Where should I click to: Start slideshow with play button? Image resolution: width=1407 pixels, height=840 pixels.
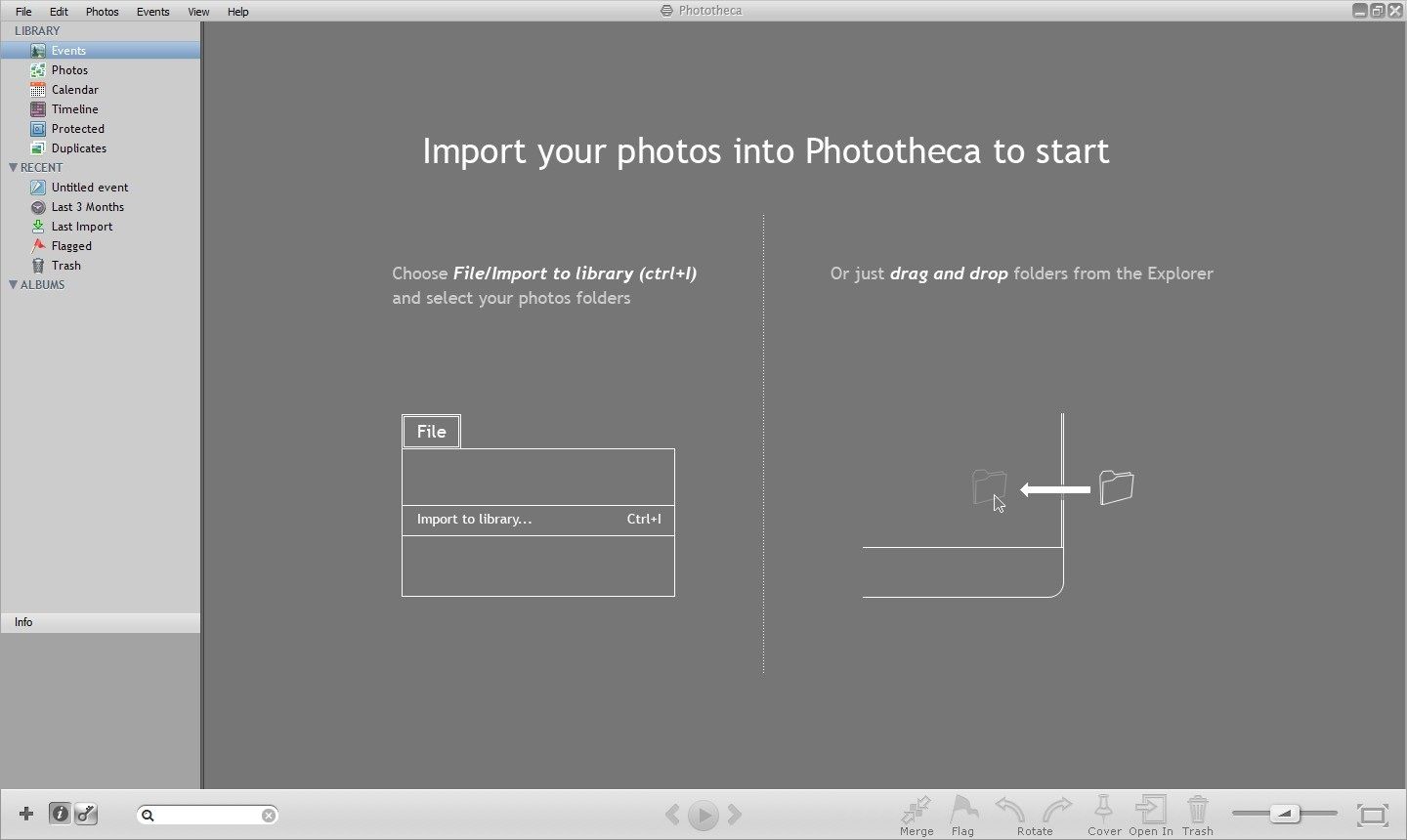[x=703, y=815]
